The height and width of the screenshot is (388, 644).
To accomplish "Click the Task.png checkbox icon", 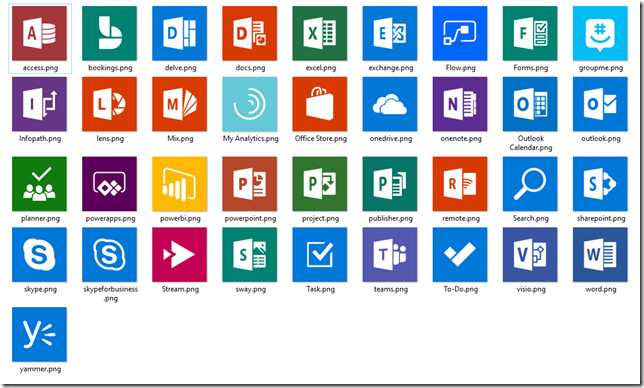I will [x=320, y=255].
